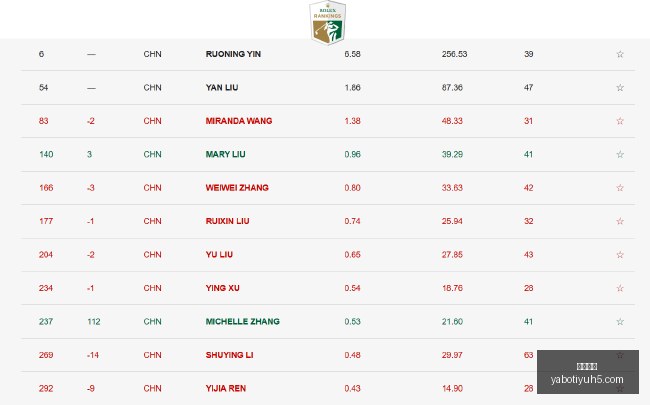Select Miranda Wang's total points 48.33
Image resolution: width=650 pixels, height=405 pixels.
coord(452,121)
